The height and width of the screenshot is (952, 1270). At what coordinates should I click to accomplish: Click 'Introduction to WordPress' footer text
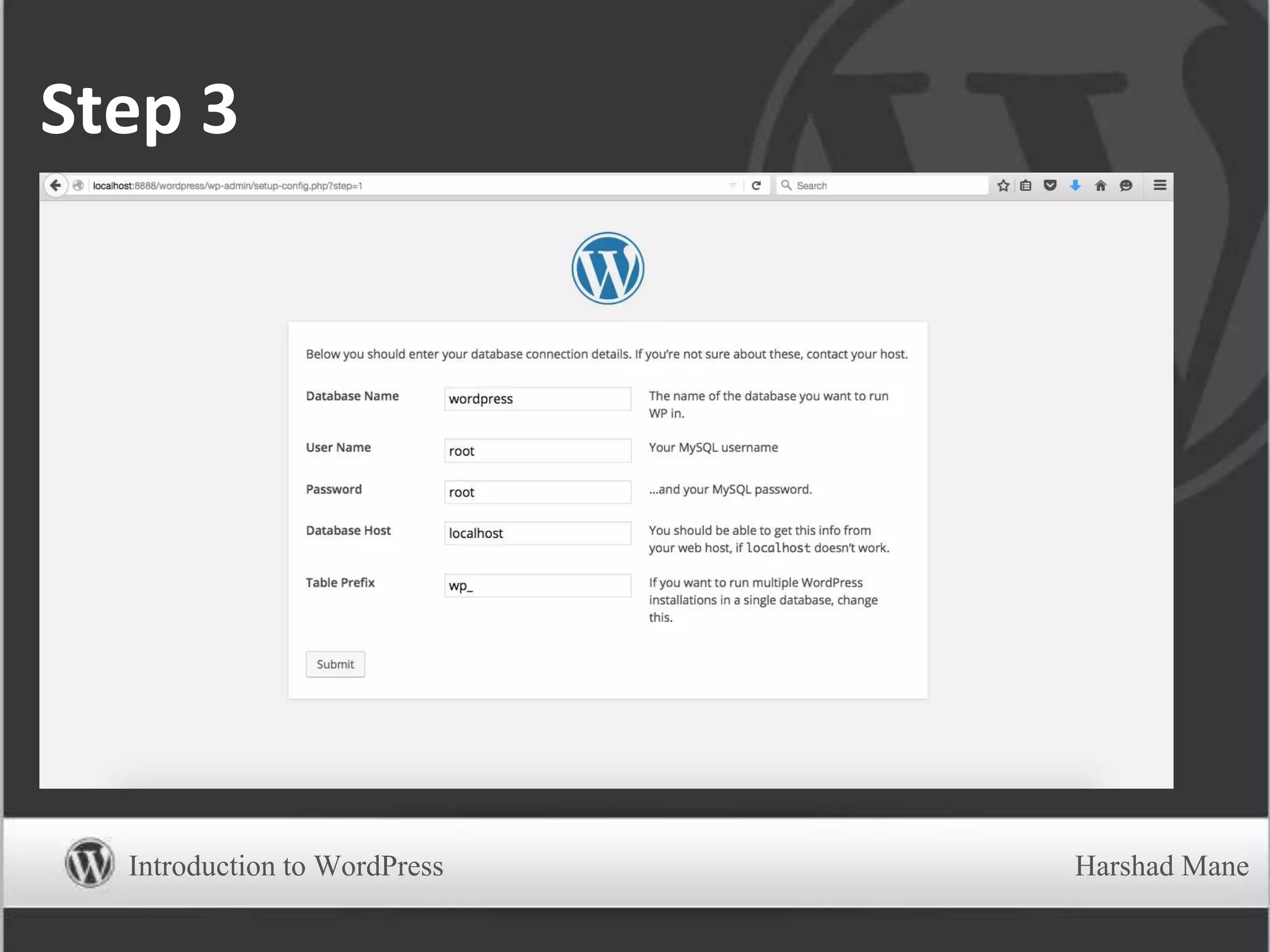[286, 866]
